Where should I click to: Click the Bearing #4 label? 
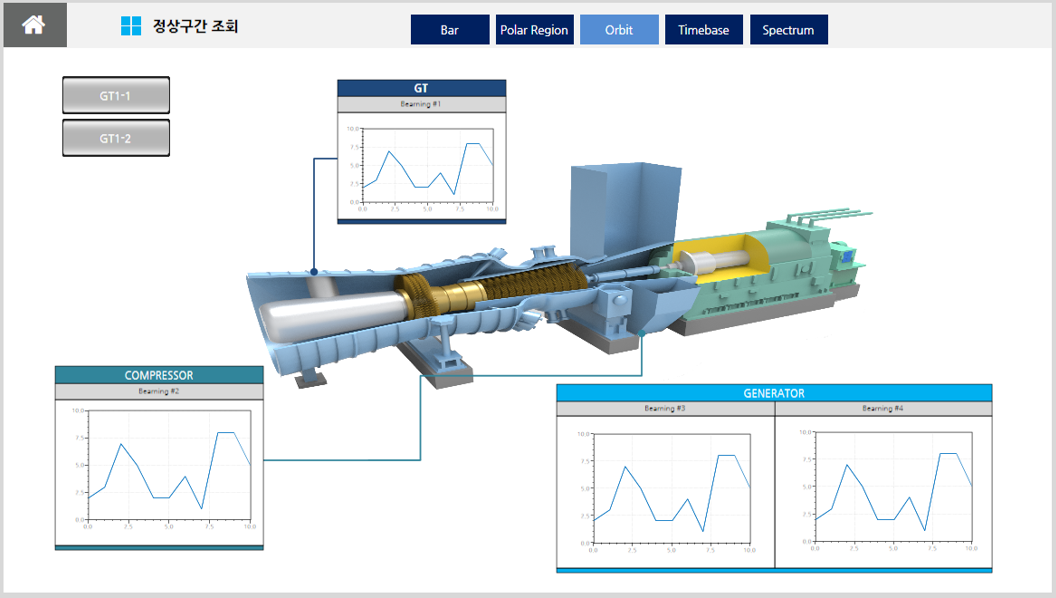click(883, 408)
